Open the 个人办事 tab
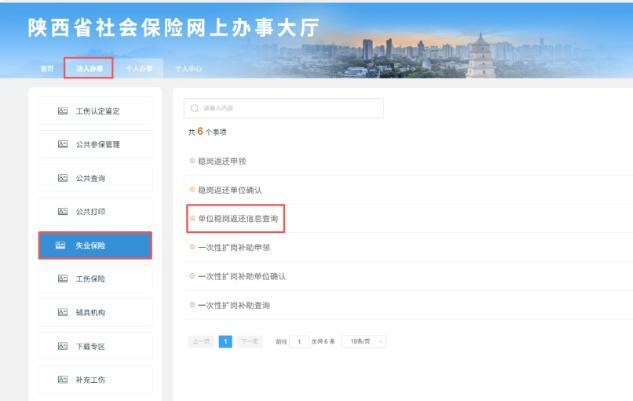Image resolution: width=633 pixels, height=401 pixels. tap(139, 68)
